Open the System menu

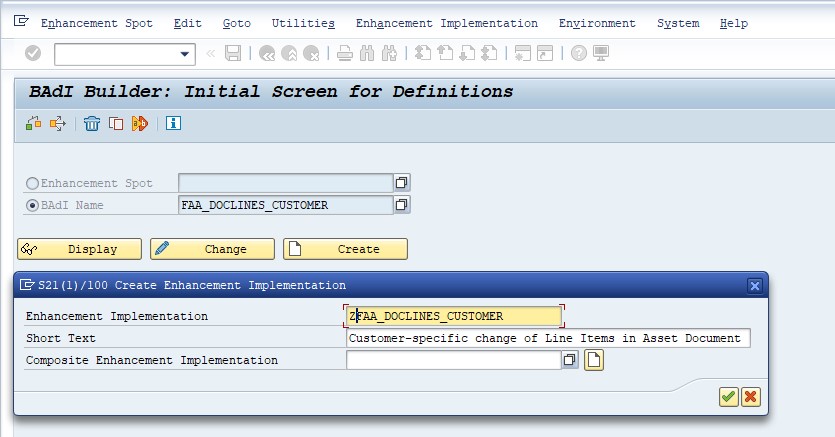coord(678,23)
